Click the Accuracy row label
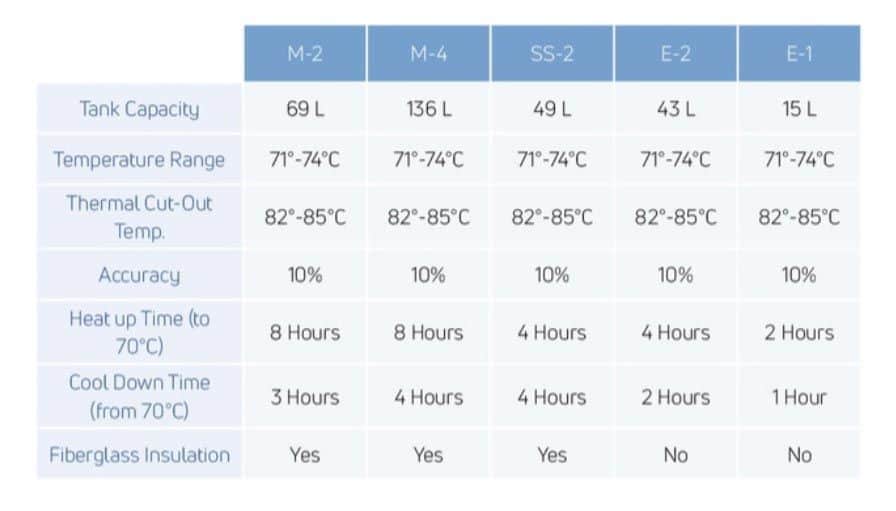Image resolution: width=896 pixels, height=511 pixels. [139, 275]
